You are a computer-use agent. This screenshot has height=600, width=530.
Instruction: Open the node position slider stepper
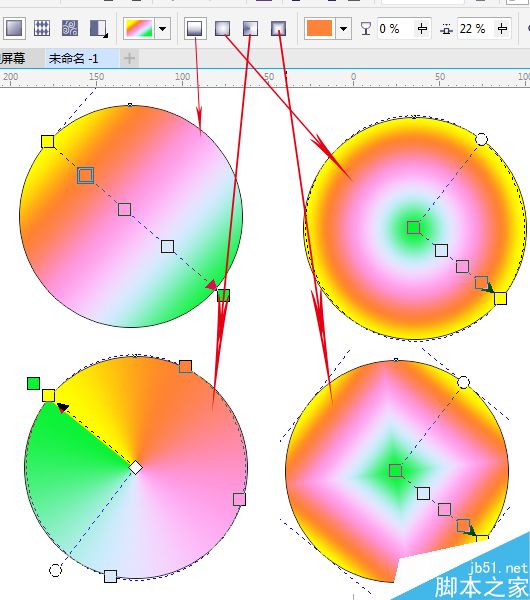(502, 28)
